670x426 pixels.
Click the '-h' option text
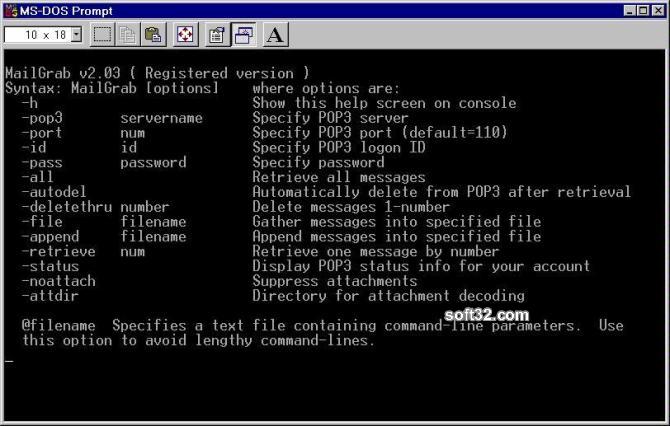point(30,103)
